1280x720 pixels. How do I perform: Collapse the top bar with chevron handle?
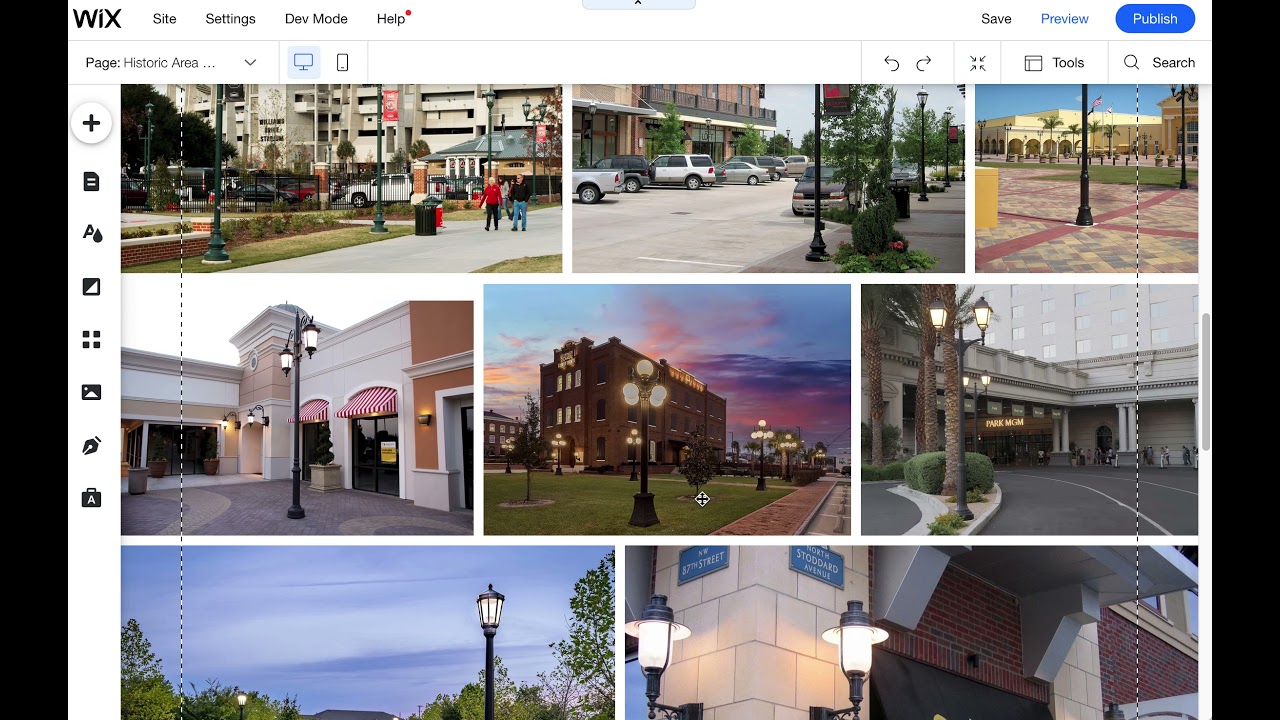638,4
